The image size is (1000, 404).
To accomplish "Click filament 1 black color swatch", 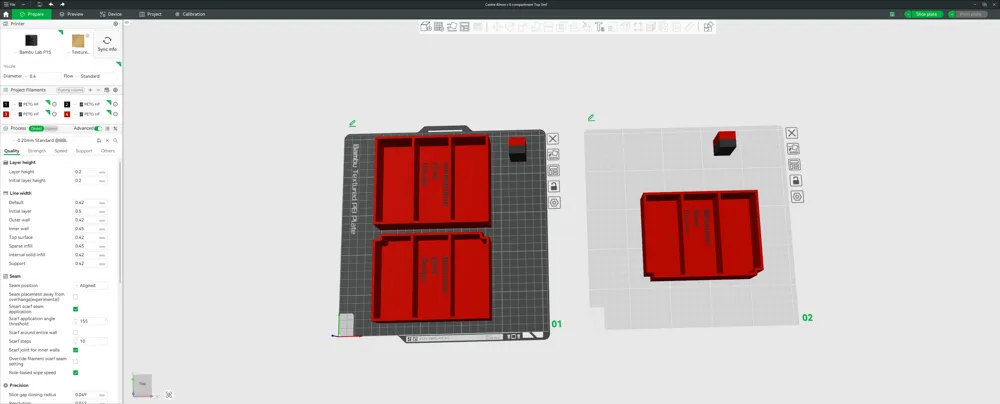I will tap(6, 104).
